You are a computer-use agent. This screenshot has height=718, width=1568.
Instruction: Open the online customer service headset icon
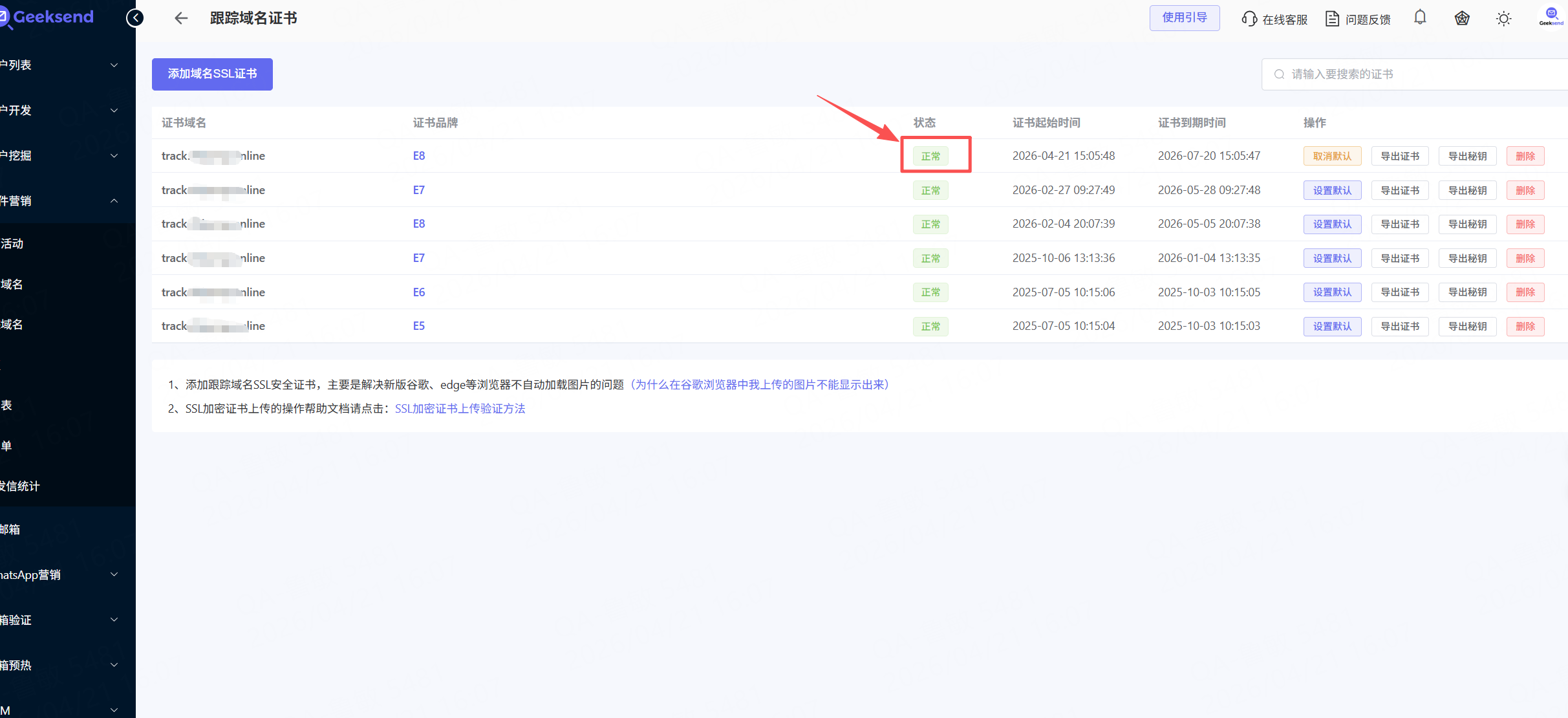click(x=1249, y=19)
